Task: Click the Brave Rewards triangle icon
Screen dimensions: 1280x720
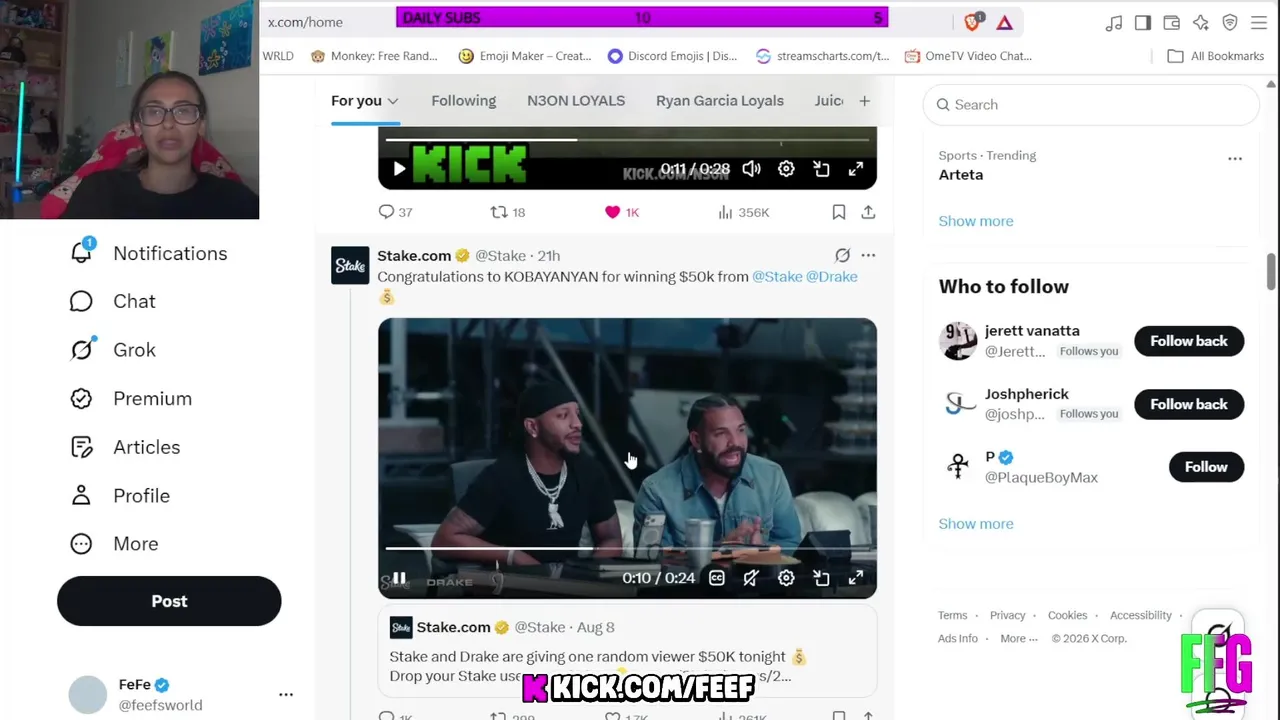Action: (x=1005, y=22)
